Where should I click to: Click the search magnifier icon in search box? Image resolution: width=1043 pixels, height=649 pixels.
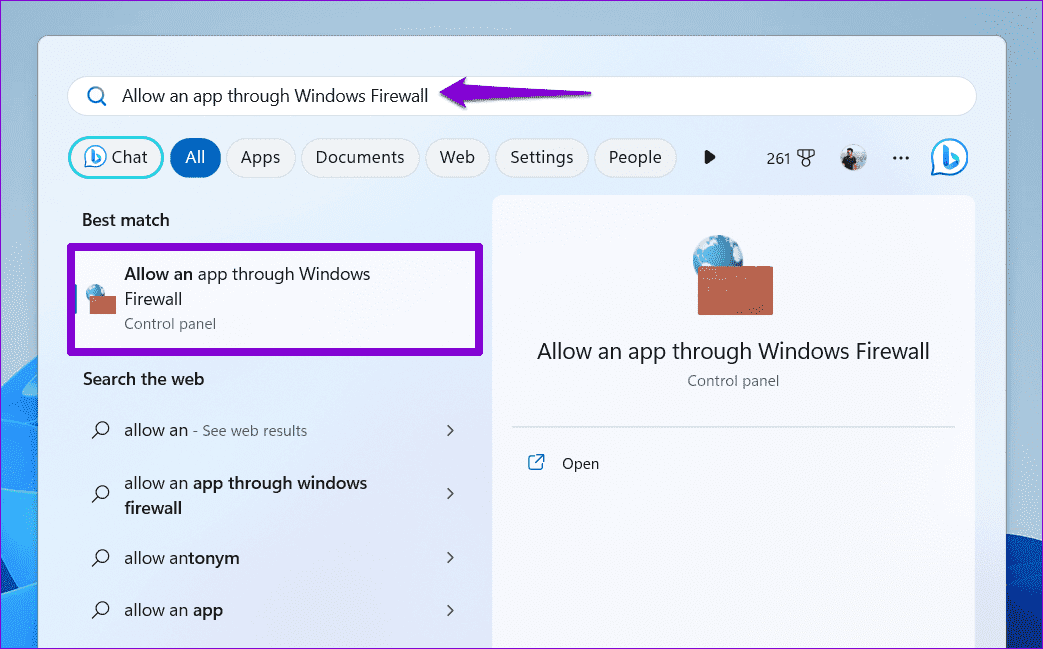[97, 96]
